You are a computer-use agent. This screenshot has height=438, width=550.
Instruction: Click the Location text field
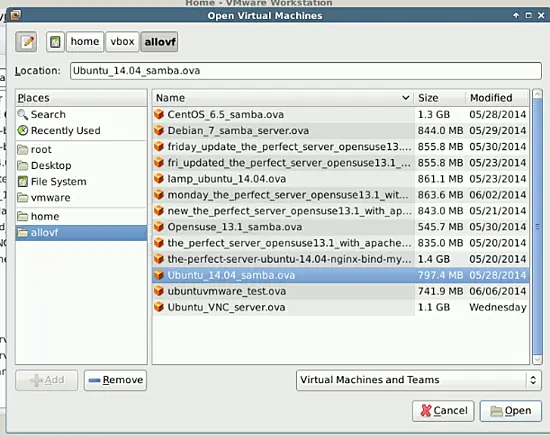click(306, 71)
